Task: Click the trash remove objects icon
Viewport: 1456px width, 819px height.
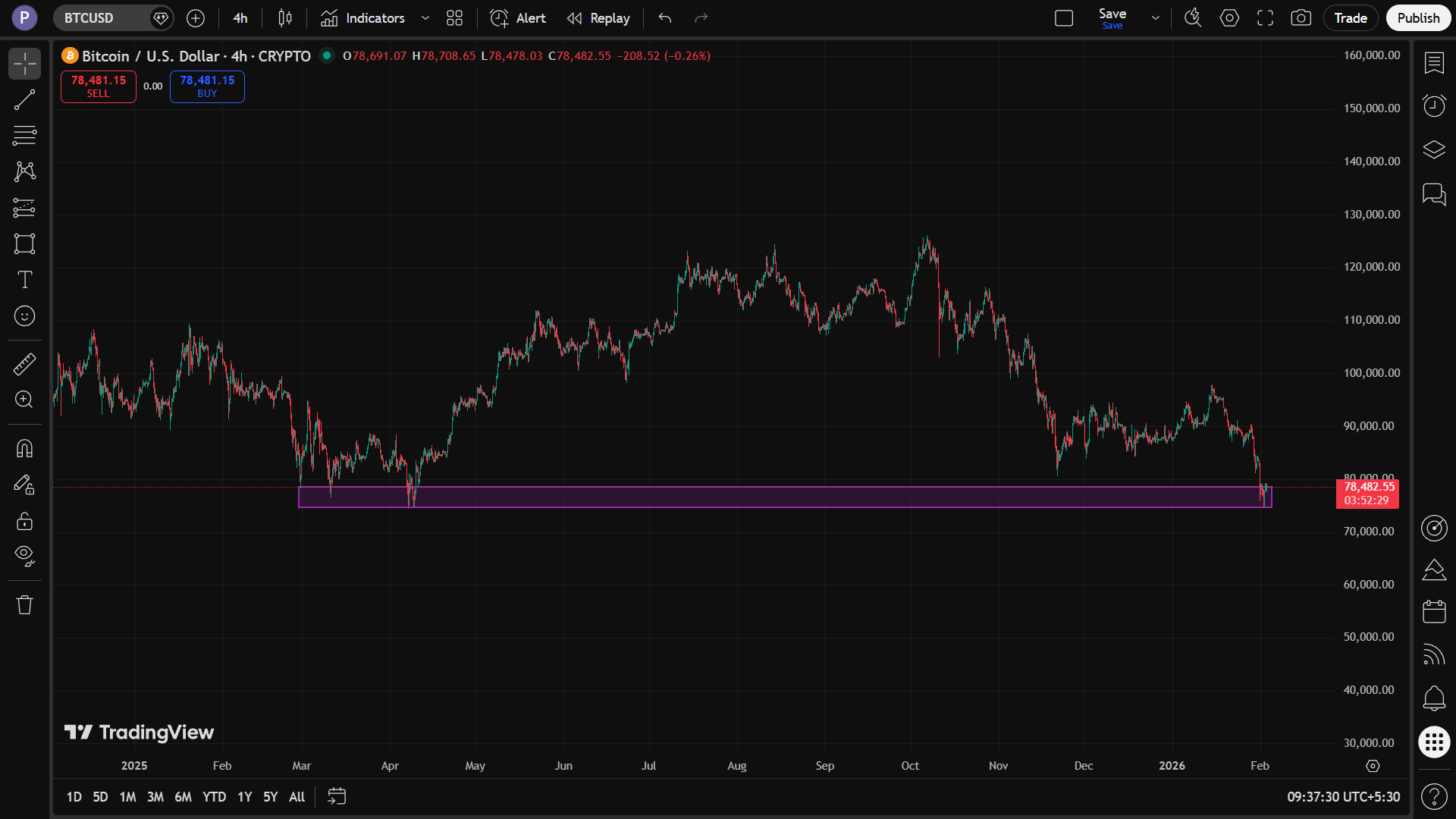Action: [24, 604]
